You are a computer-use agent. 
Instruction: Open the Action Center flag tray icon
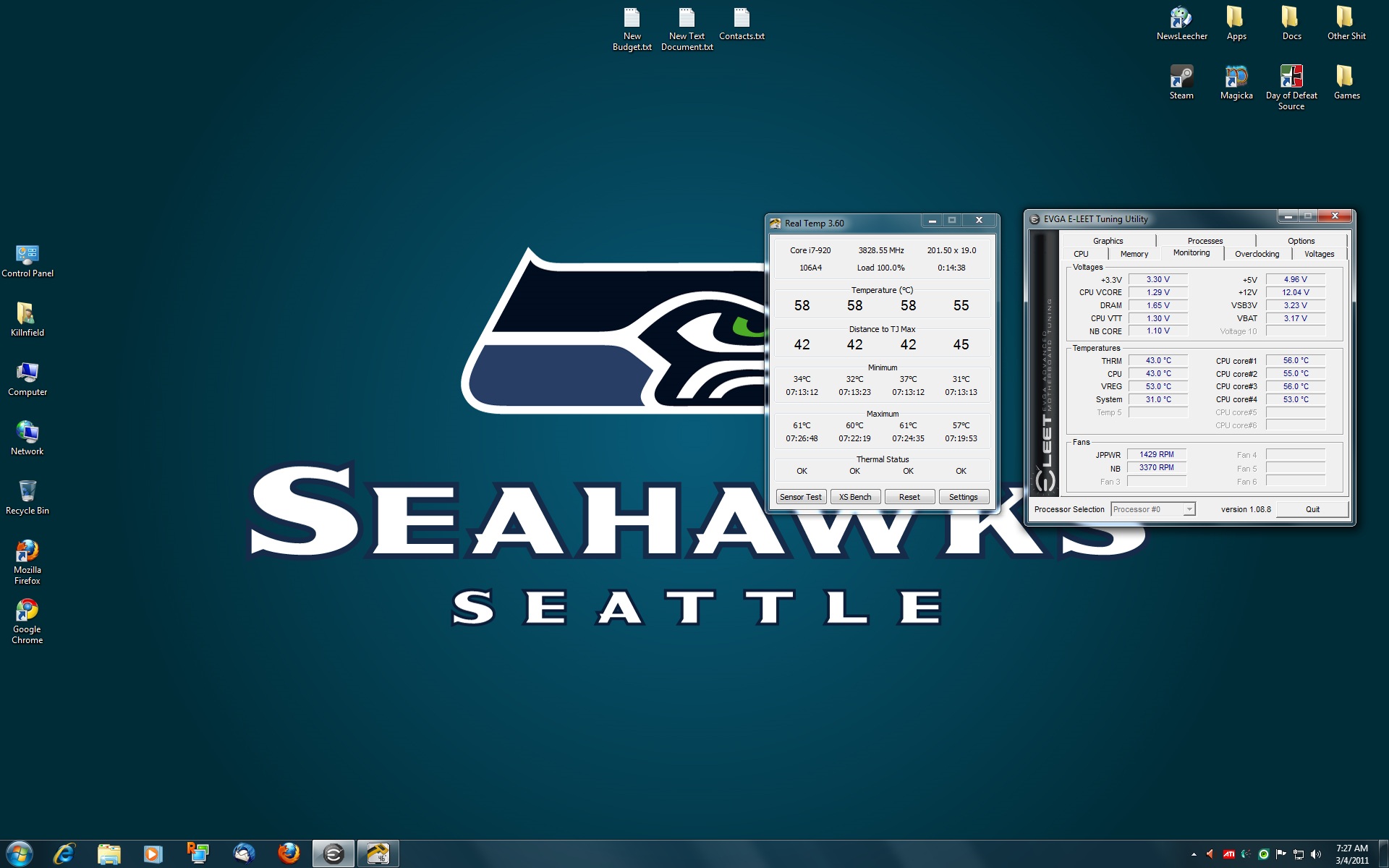coord(1281,854)
